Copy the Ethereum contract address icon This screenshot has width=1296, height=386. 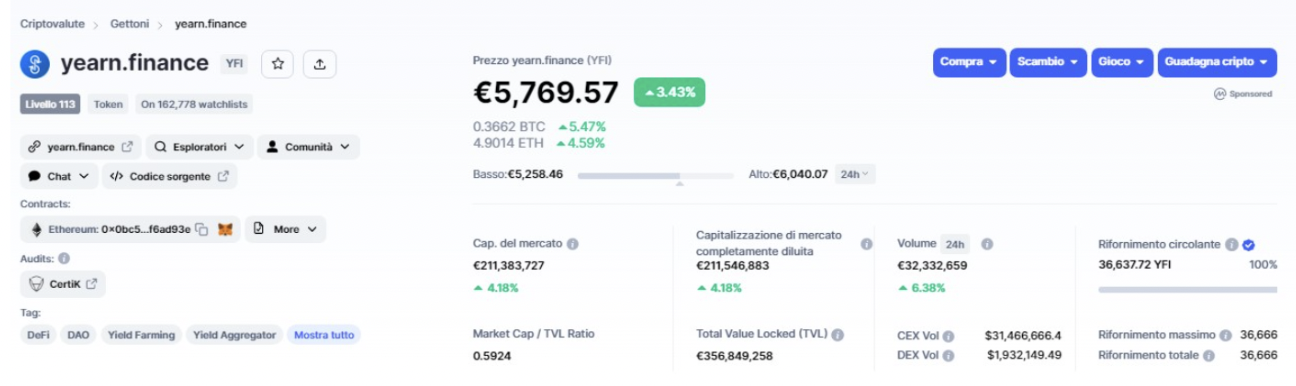click(x=202, y=230)
